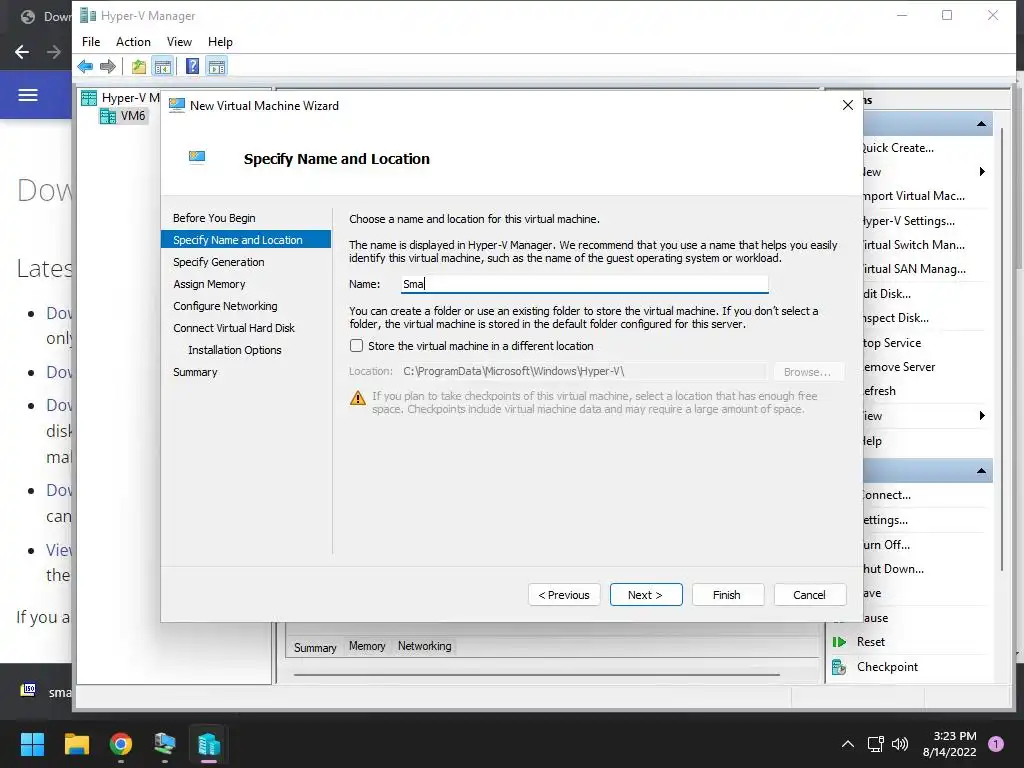Viewport: 1024px width, 768px height.
Task: Open the View menu
Action: pyautogui.click(x=179, y=42)
